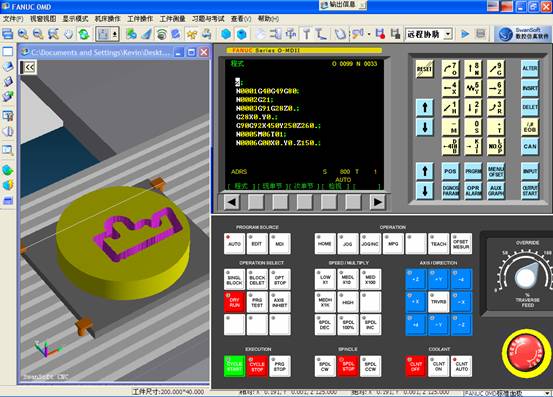Click the zoom in magnifier toolbar icon
553x397 pixels.
(x=23, y=34)
